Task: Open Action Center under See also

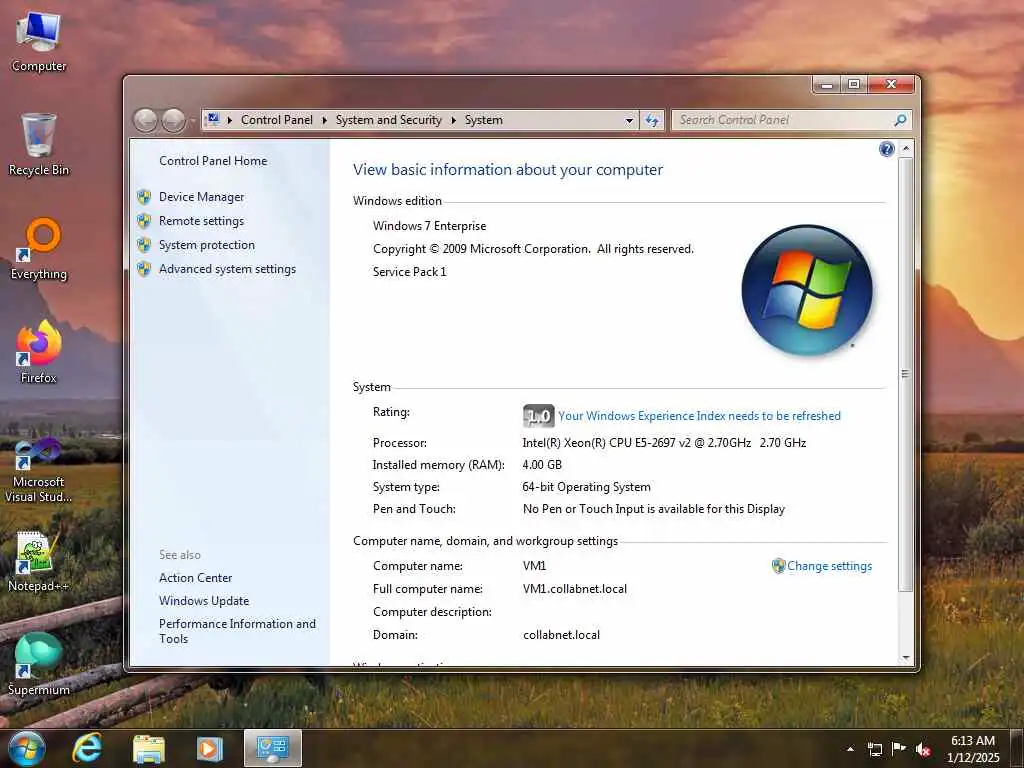Action: [195, 578]
